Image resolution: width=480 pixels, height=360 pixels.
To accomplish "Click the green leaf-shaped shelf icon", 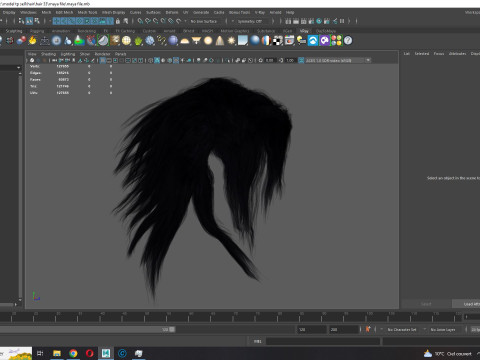I will [138, 40].
